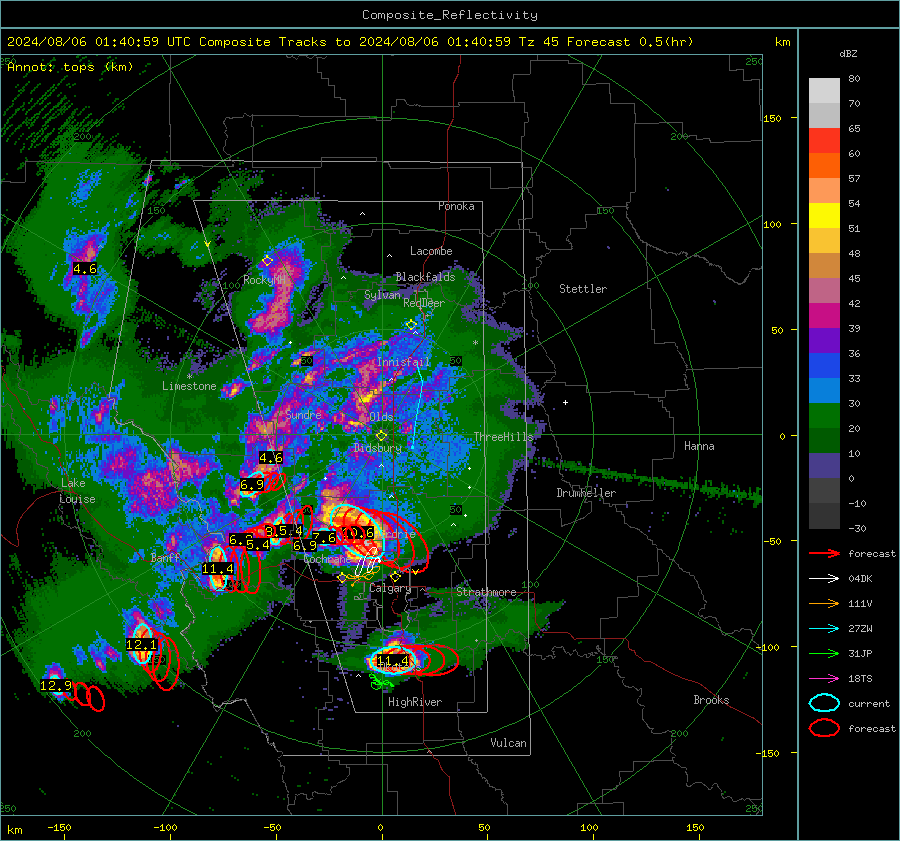Select the 7.6 storm top marker
900x841 pixels.
point(324,538)
